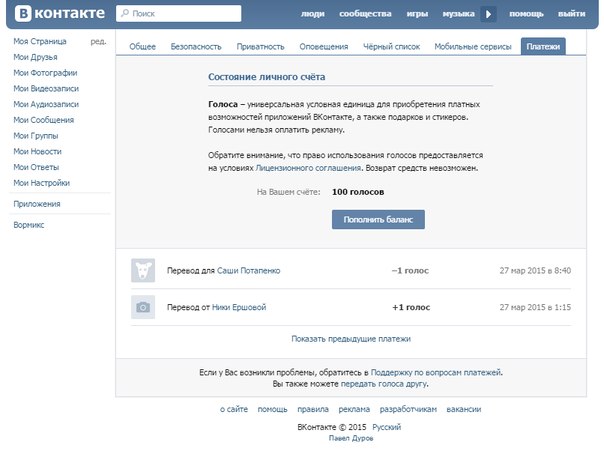This screenshot has height=457, width=604.
Task: Open Мои Видеозаписи in sidebar
Action: 46,89
